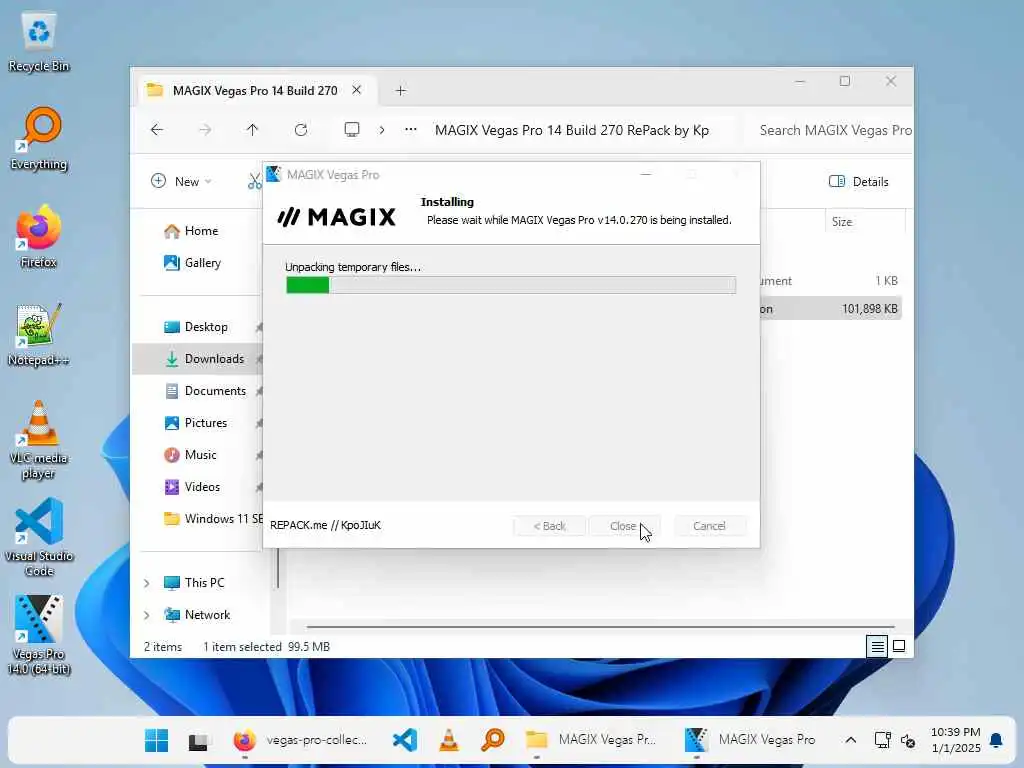Open Recycle Bin desktop icon
1024x768 pixels.
tap(39, 42)
